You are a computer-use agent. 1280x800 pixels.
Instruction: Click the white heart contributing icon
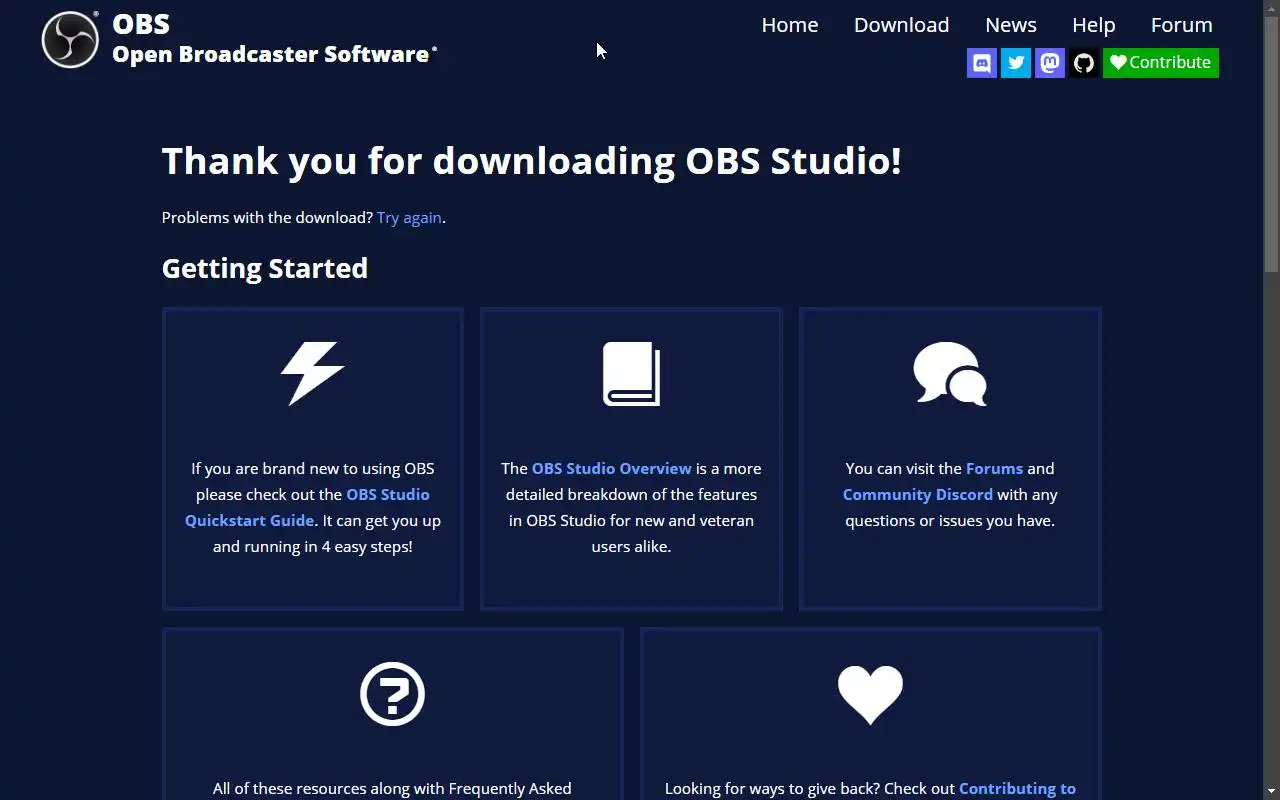point(870,694)
